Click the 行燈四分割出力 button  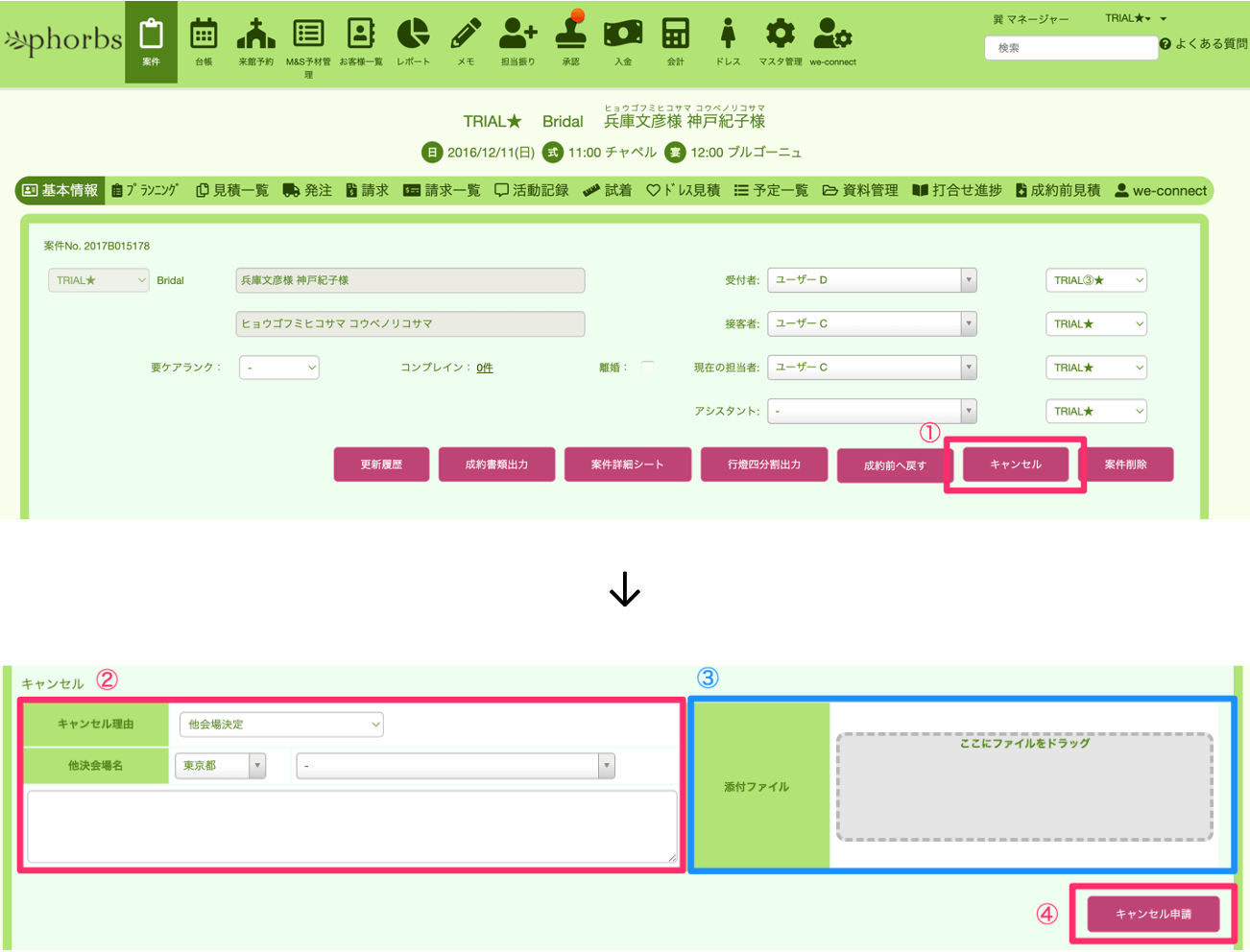764,464
